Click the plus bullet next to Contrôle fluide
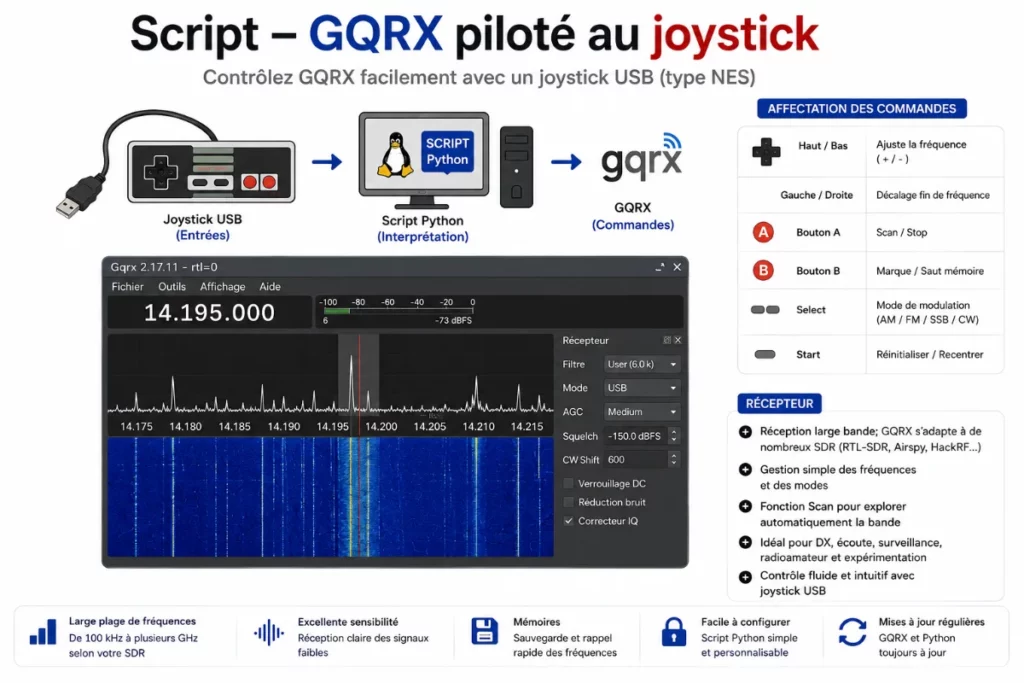 745,577
